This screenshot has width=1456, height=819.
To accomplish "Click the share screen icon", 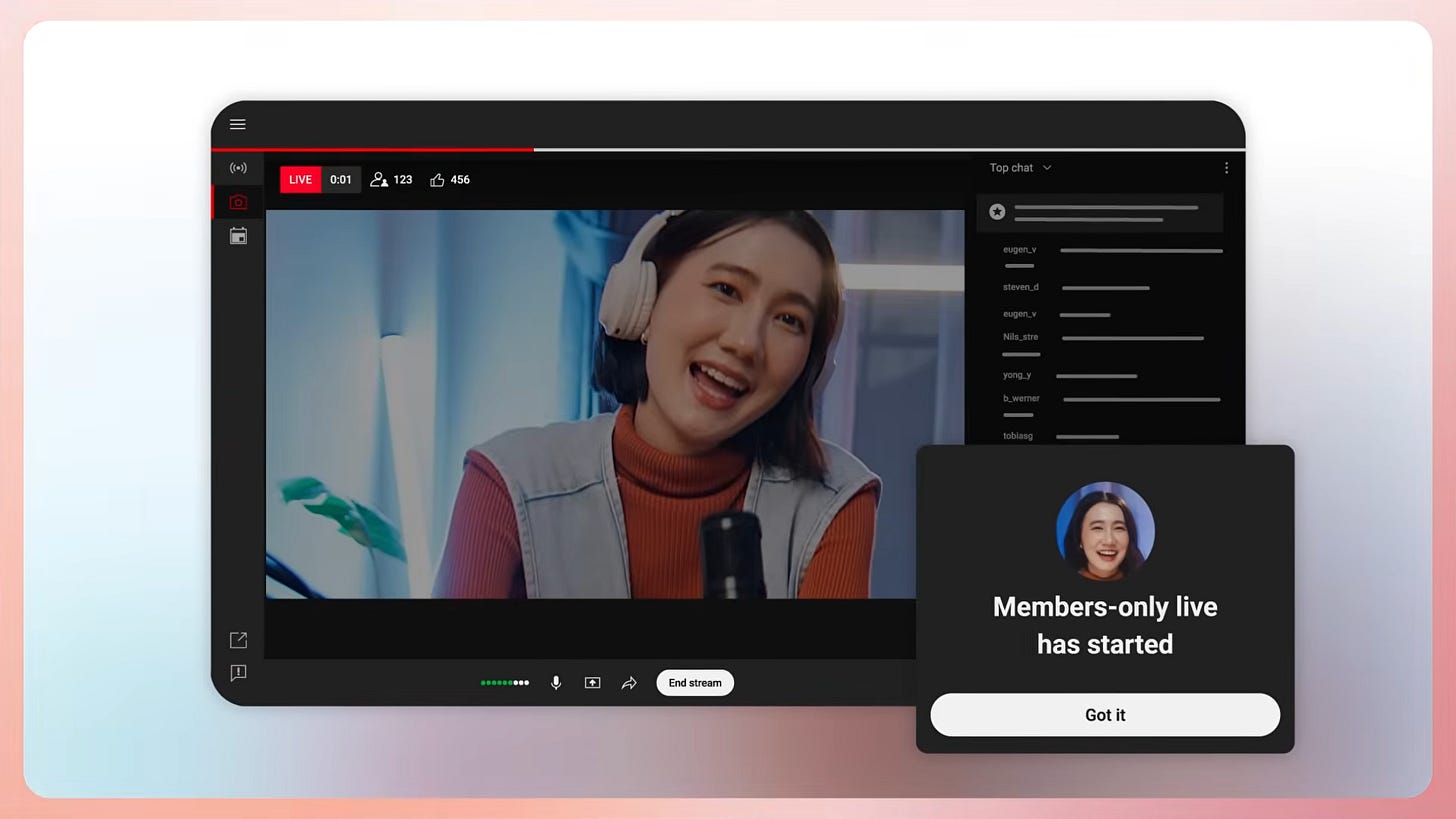I will 592,683.
